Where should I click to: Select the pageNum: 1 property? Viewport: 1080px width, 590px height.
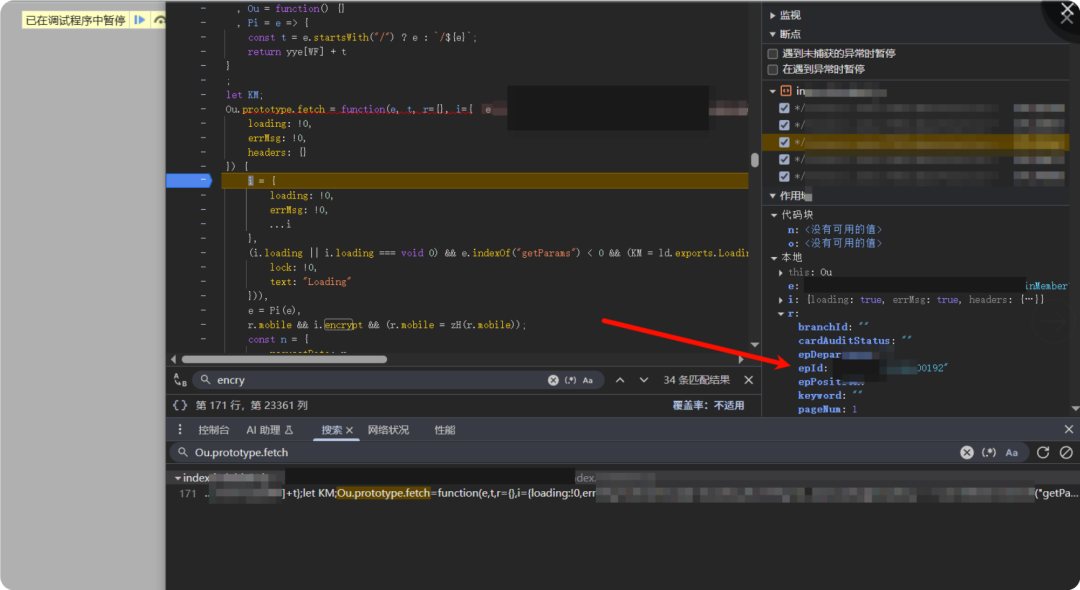[x=827, y=410]
